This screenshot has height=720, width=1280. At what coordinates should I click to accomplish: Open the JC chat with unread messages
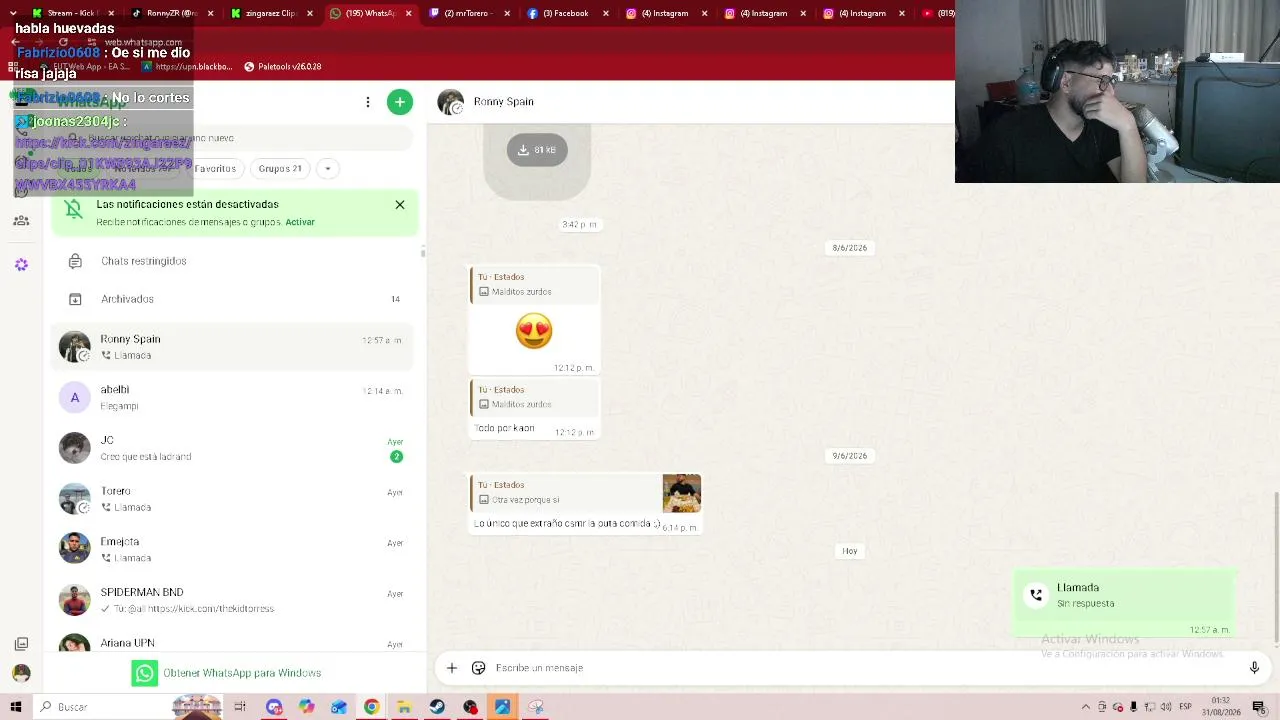pyautogui.click(x=232, y=448)
